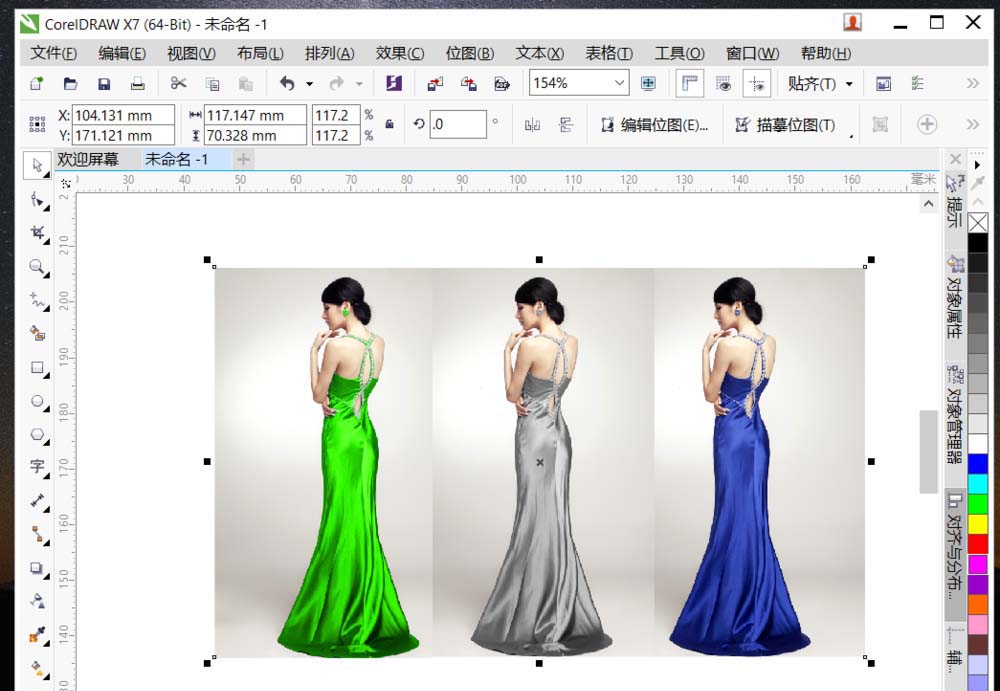Click the 编辑位图 button
This screenshot has height=691, width=1000.
tap(654, 122)
